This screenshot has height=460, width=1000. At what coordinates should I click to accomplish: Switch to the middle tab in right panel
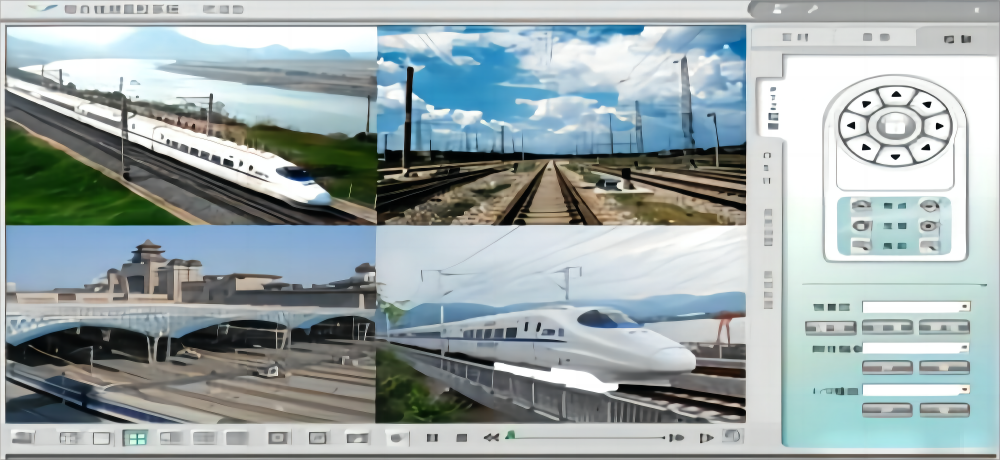pos(875,38)
